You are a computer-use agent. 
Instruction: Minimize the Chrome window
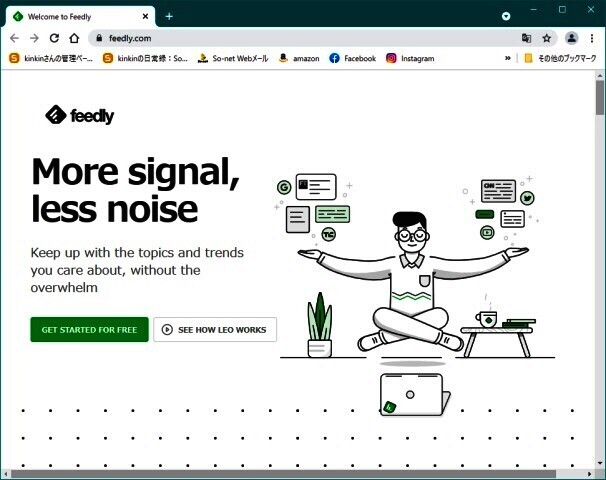coord(534,10)
